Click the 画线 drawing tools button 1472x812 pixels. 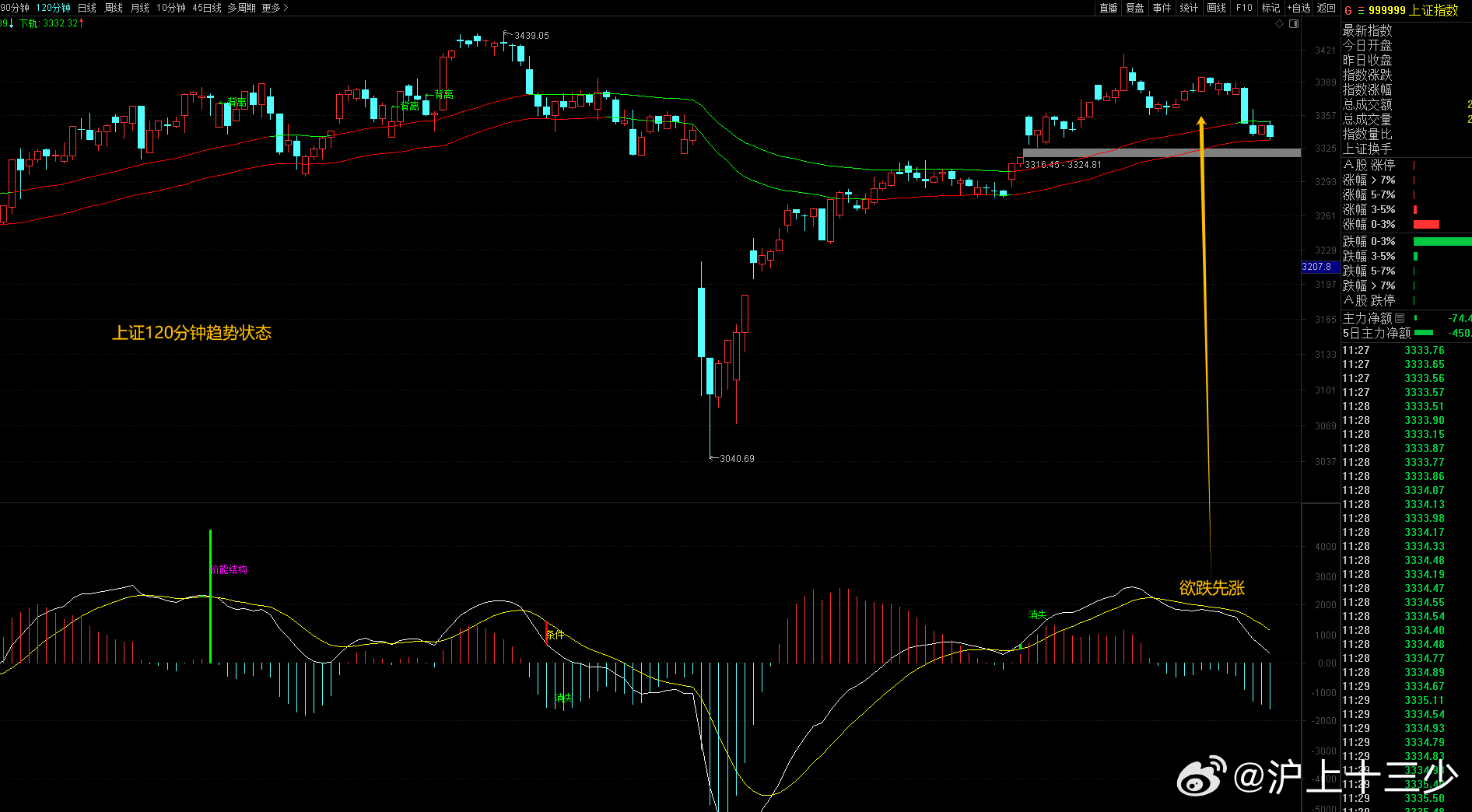tap(1216, 8)
